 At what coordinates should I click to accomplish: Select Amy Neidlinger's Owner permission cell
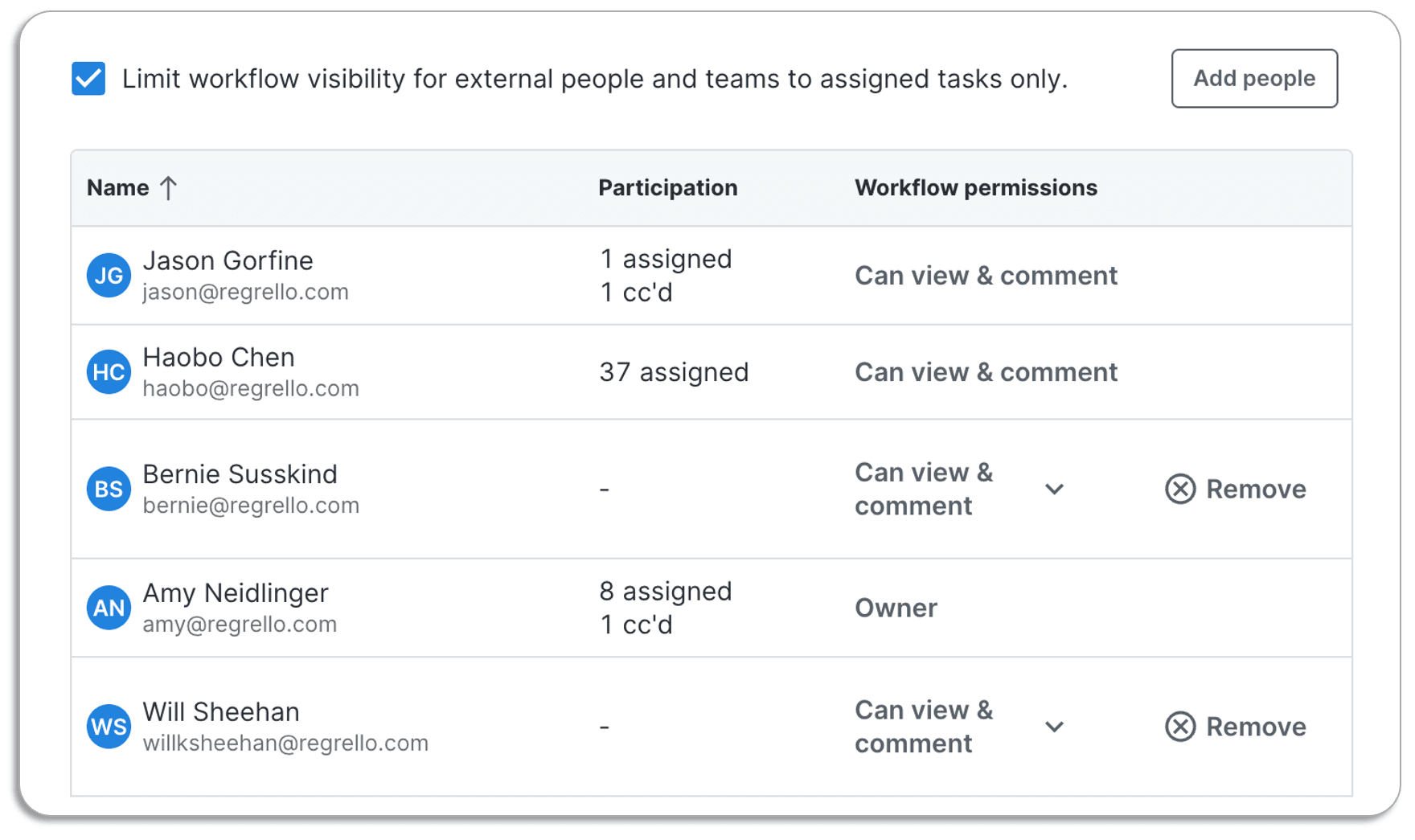coord(896,608)
